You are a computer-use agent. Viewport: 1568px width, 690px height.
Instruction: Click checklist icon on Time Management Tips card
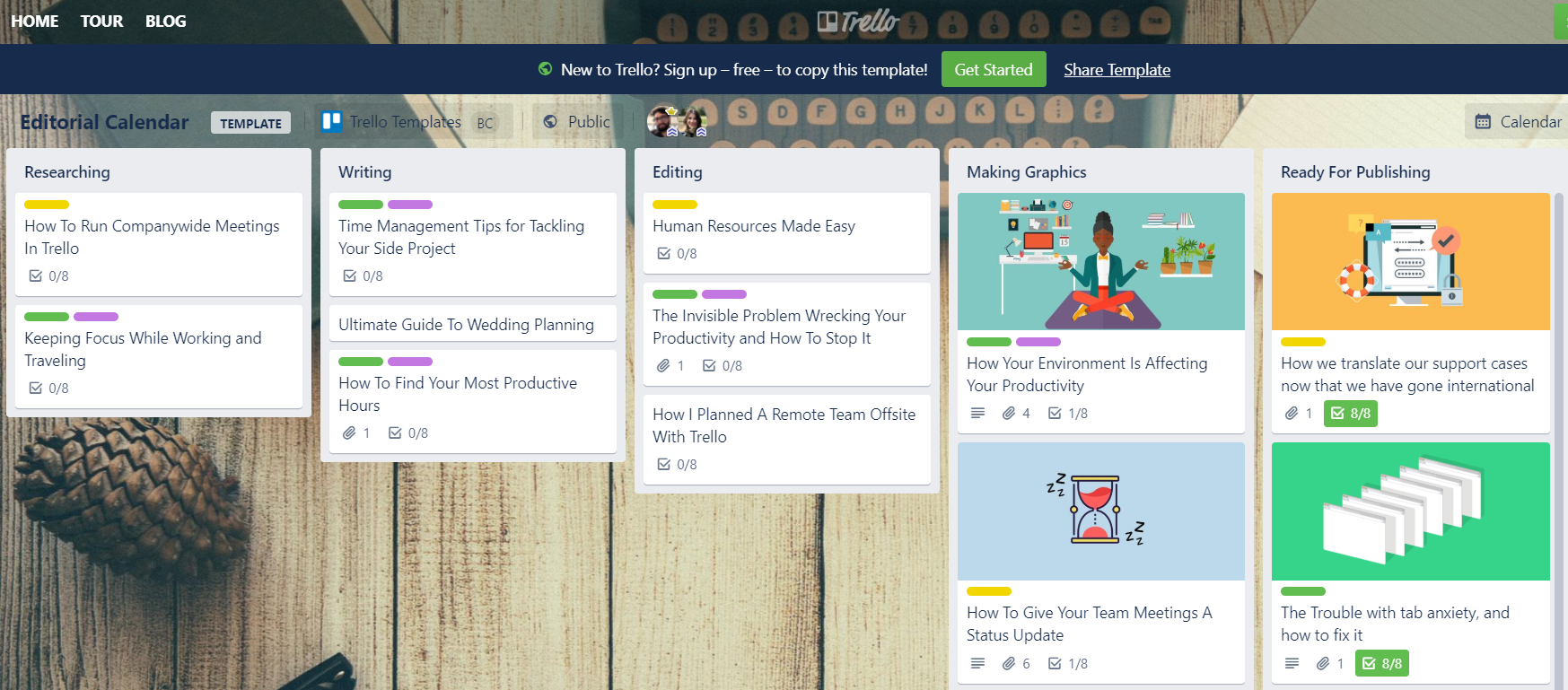pyautogui.click(x=350, y=276)
